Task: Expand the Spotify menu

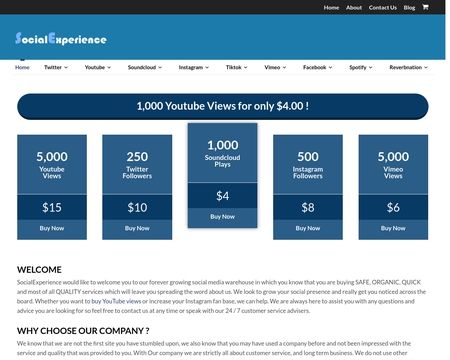Action: coord(361,67)
